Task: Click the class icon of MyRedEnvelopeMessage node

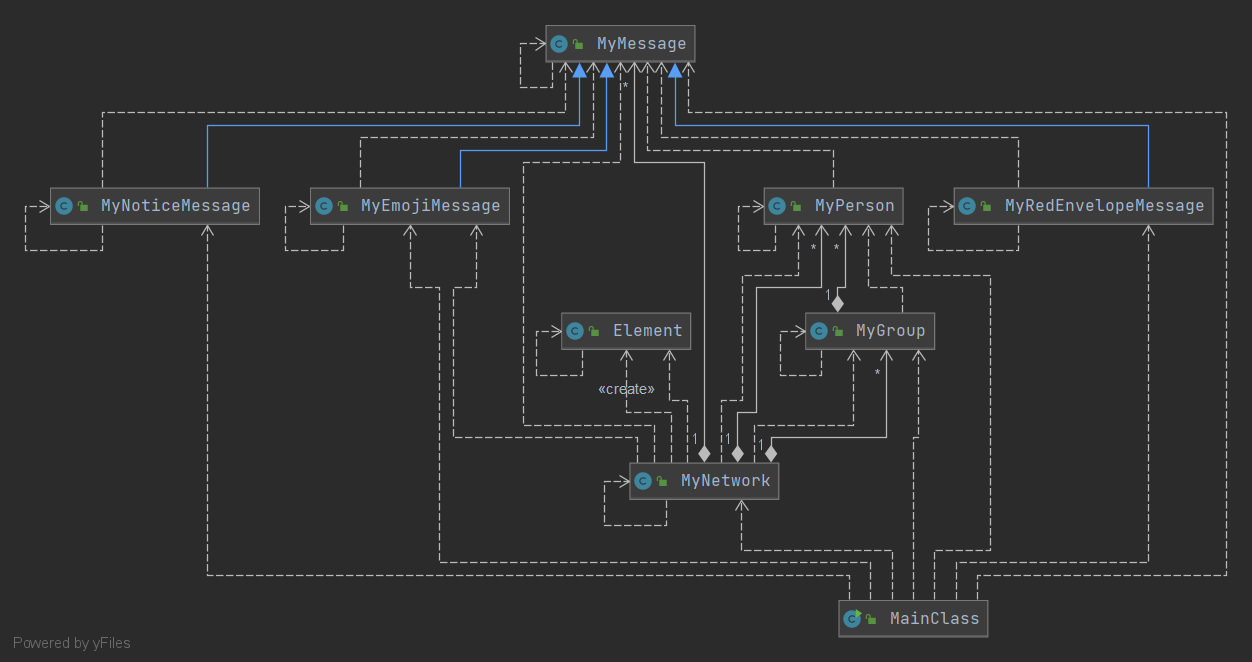Action: point(967,206)
